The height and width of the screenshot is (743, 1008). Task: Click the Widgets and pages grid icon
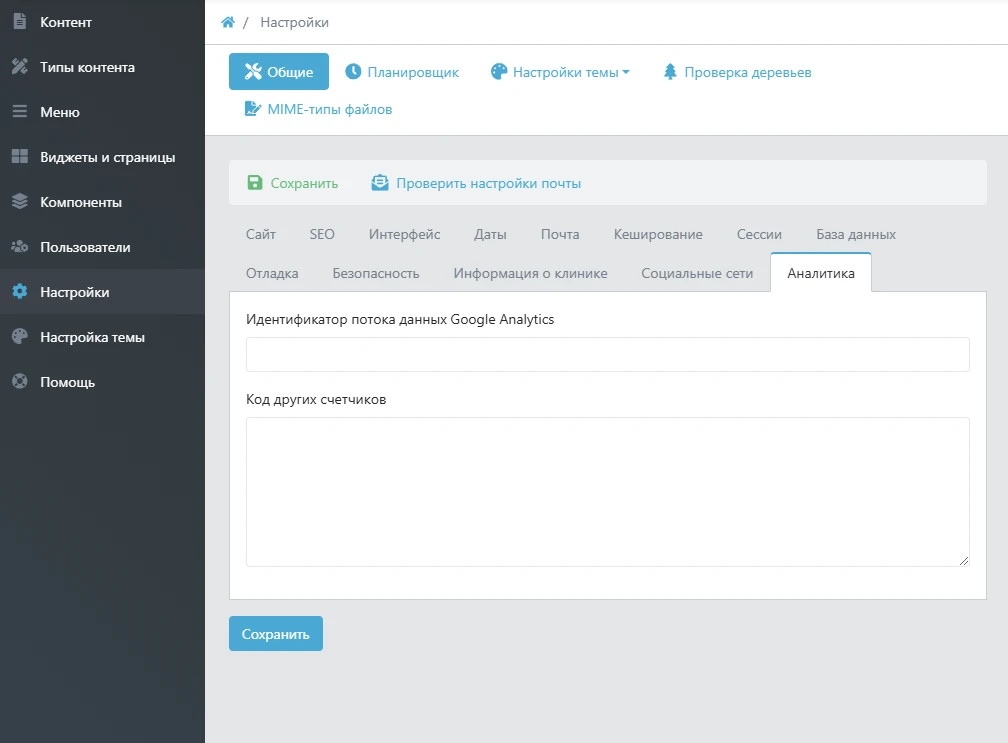coord(19,157)
